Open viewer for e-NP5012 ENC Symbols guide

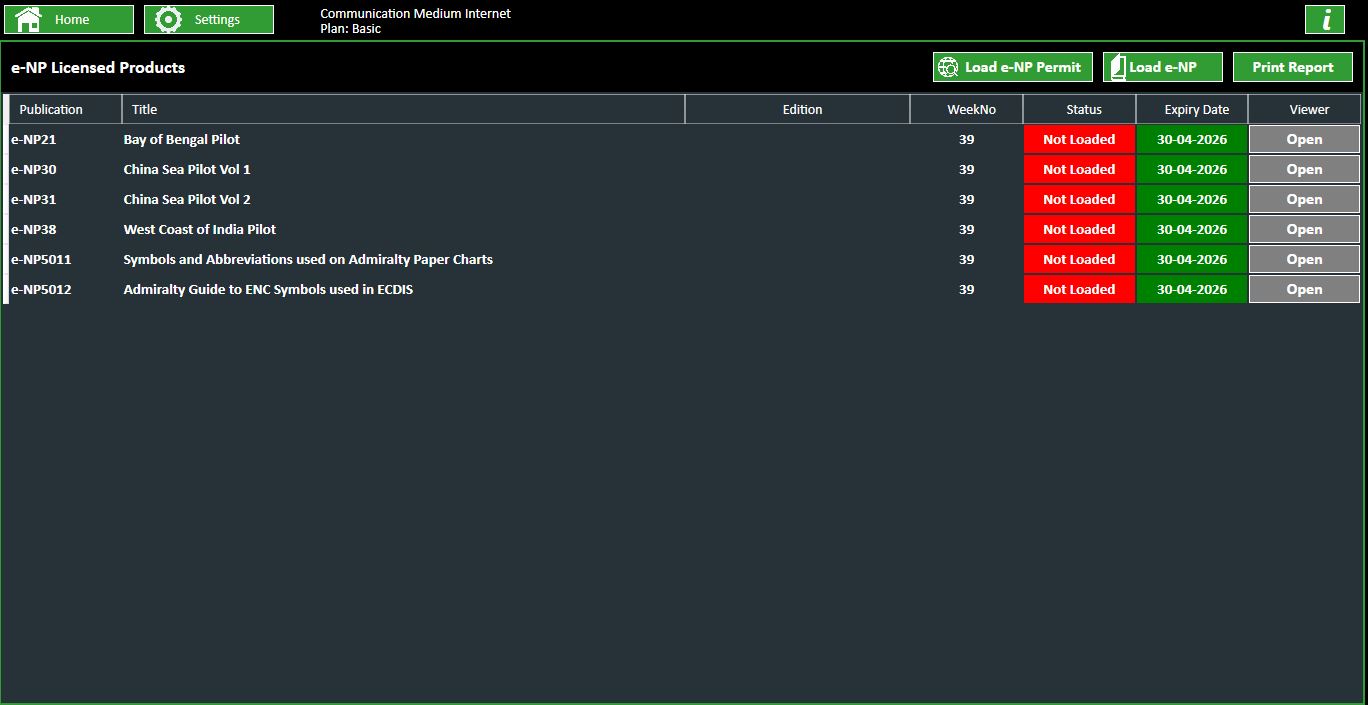pos(1304,289)
